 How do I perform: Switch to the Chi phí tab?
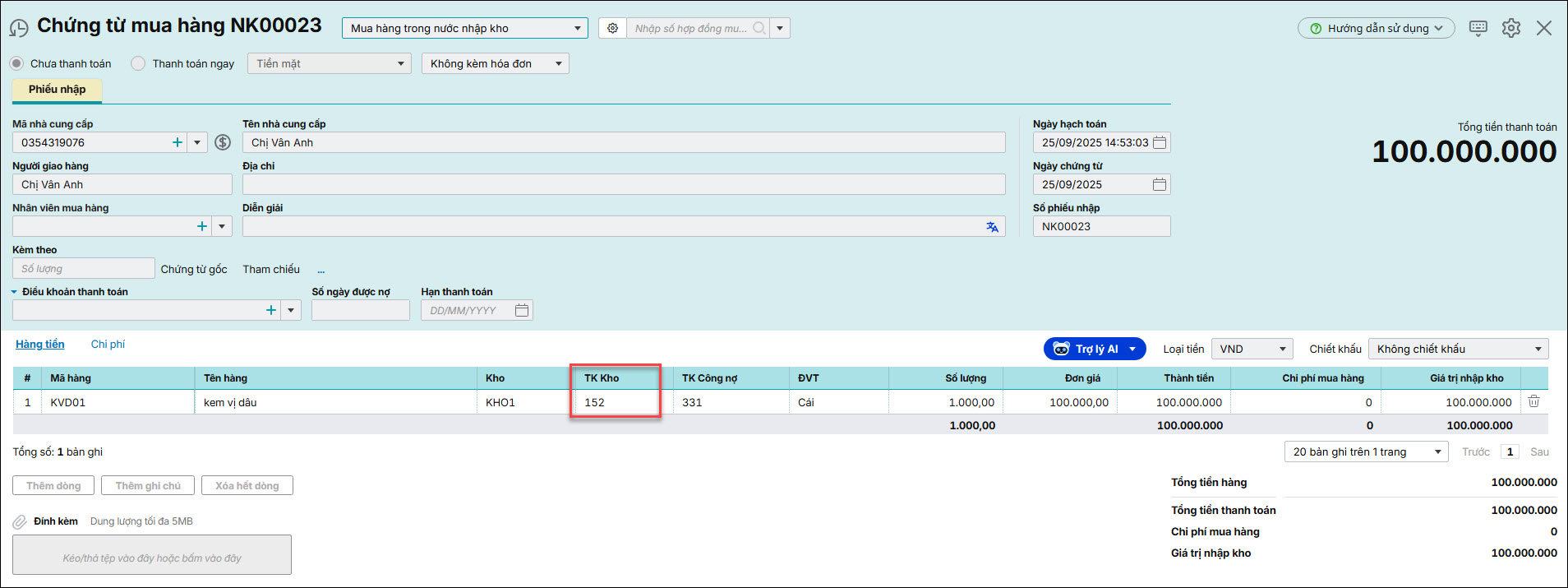pos(108,344)
